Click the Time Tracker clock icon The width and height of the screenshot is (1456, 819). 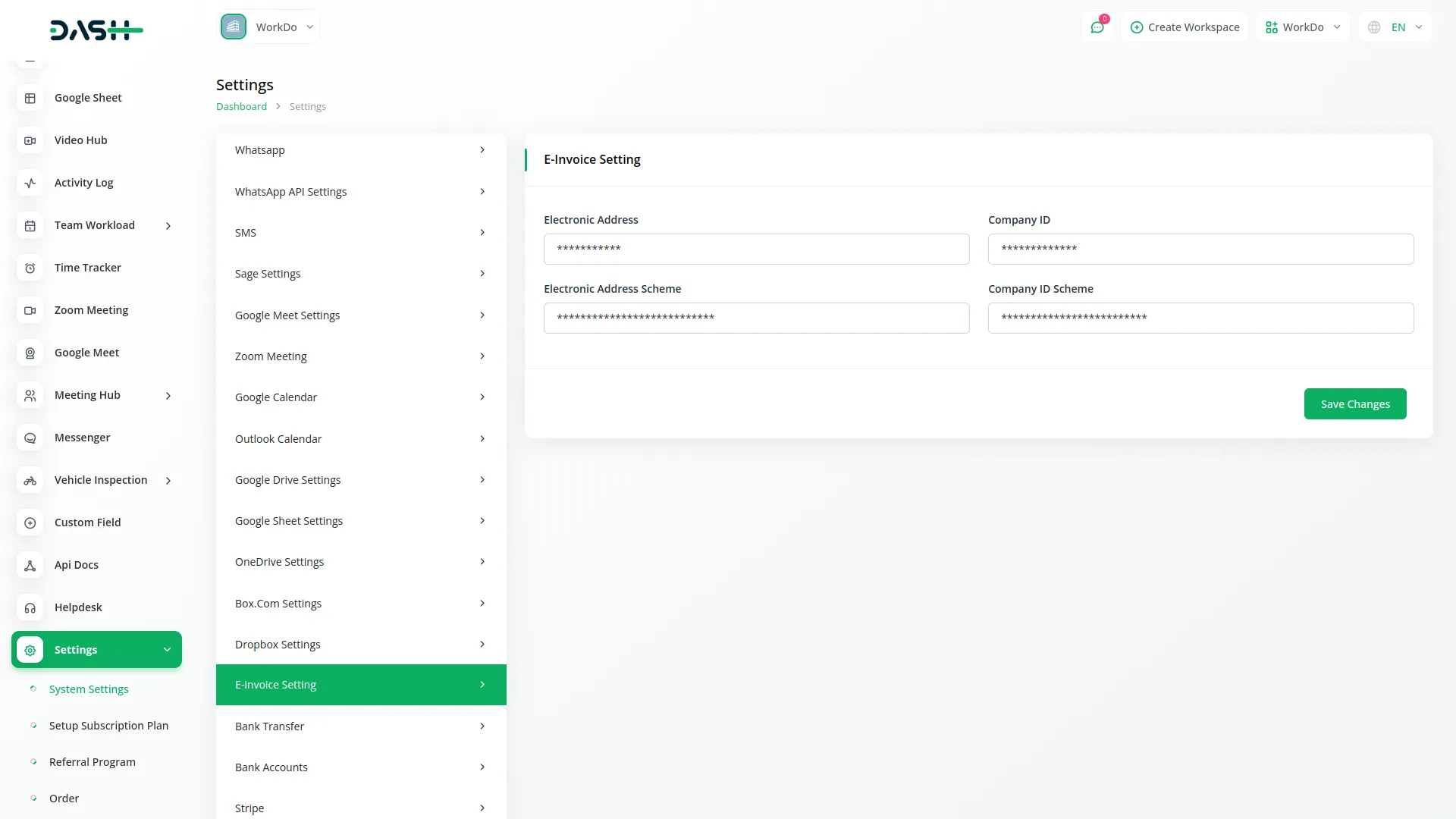point(30,268)
